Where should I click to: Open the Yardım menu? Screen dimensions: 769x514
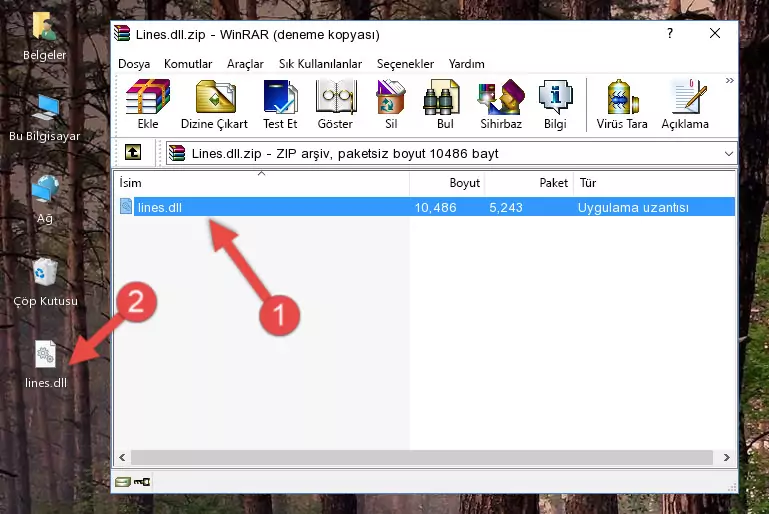tap(466, 64)
